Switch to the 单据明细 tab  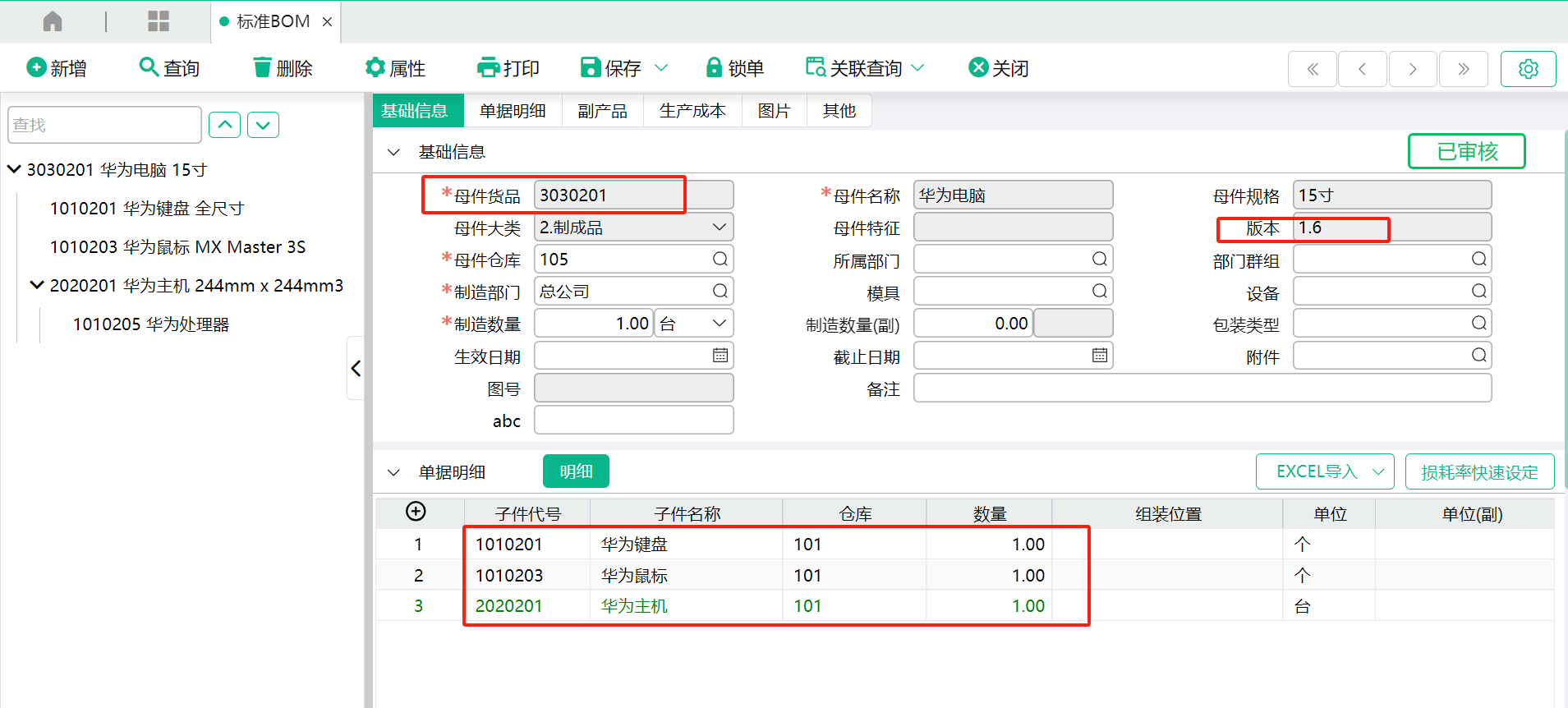pyautogui.click(x=513, y=111)
